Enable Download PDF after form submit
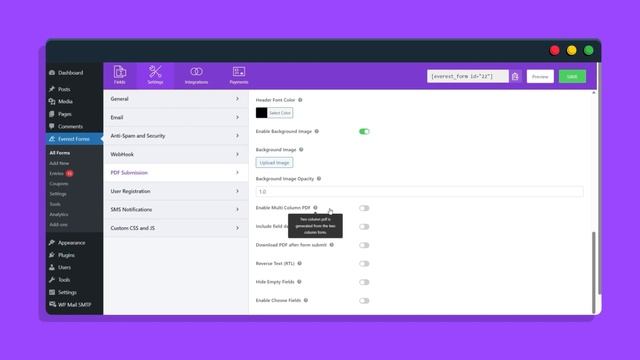Viewport: 640px width, 360px height. click(364, 245)
